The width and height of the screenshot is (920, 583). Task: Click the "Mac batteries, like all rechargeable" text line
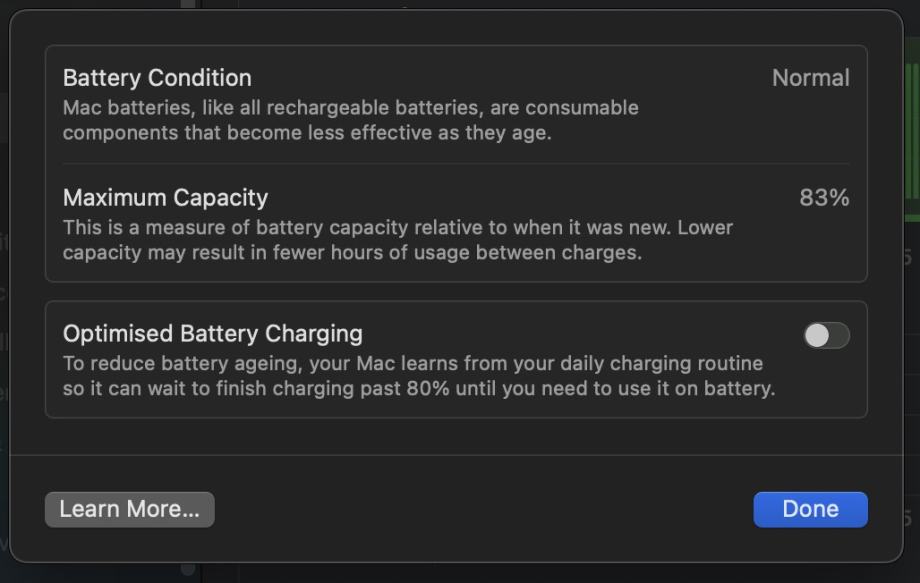coord(350,108)
